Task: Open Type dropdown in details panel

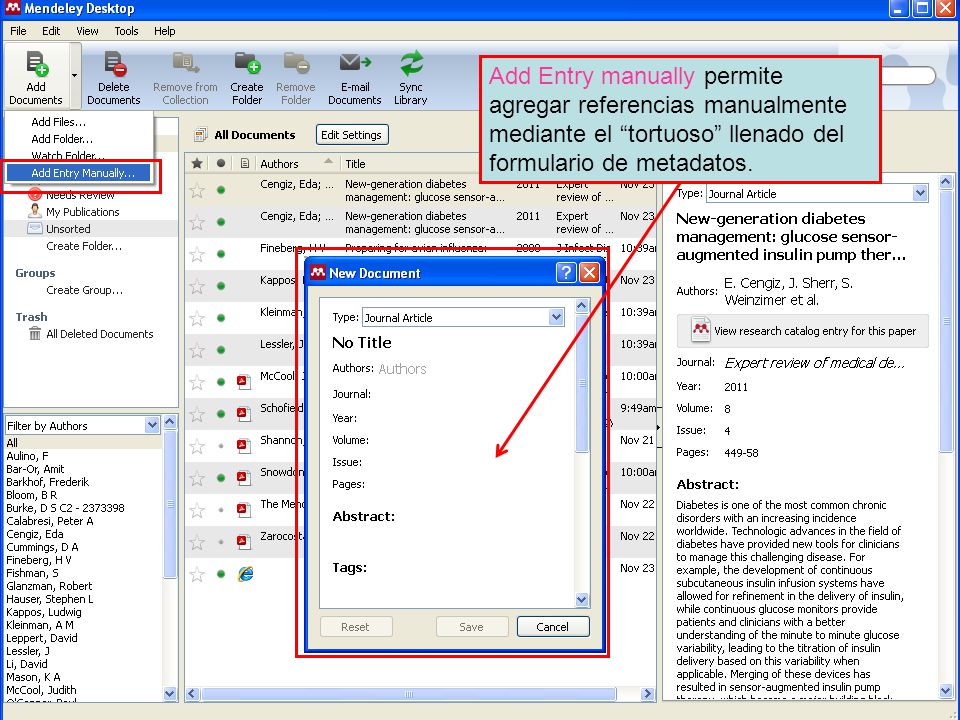Action: click(920, 193)
